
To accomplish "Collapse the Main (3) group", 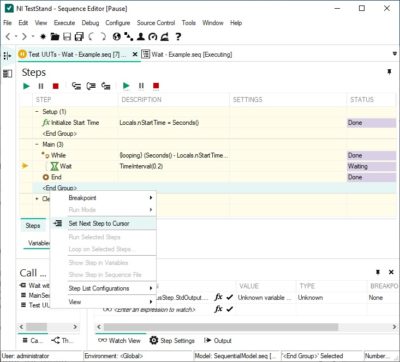I will 37,144.
